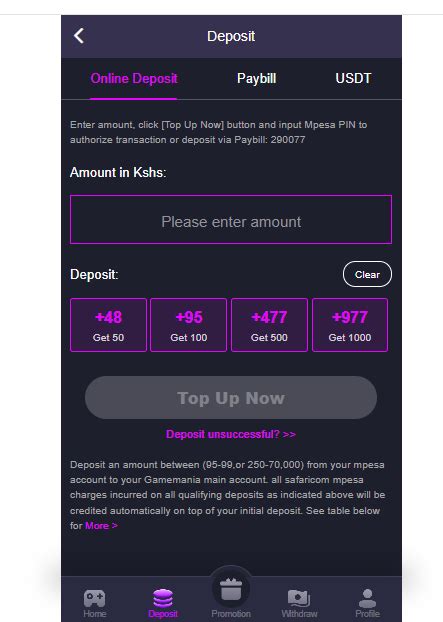Click the Top Up Now button
443x622 pixels.
pyautogui.click(x=231, y=398)
